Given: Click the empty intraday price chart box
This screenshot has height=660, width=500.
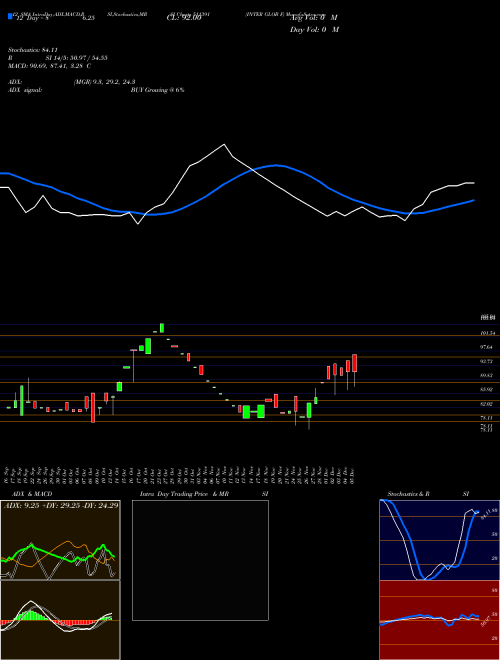Looking at the screenshot, I should coord(200,560).
